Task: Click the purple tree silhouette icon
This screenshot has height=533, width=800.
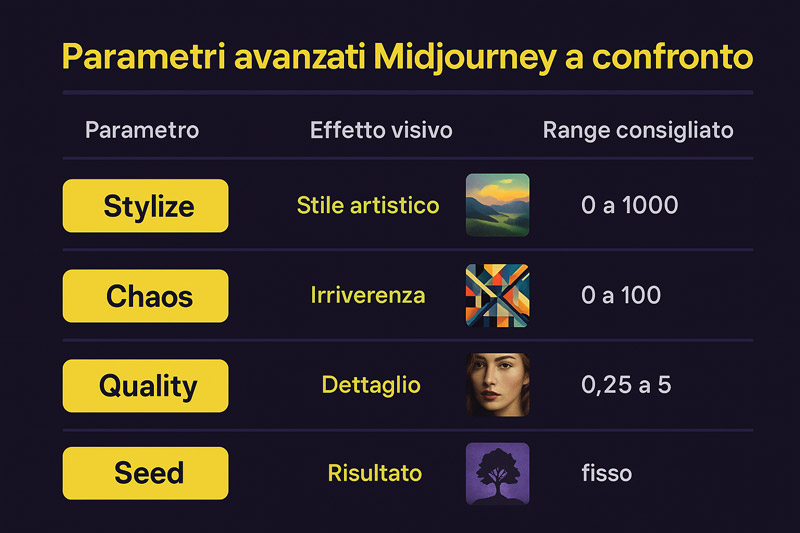Action: (497, 474)
